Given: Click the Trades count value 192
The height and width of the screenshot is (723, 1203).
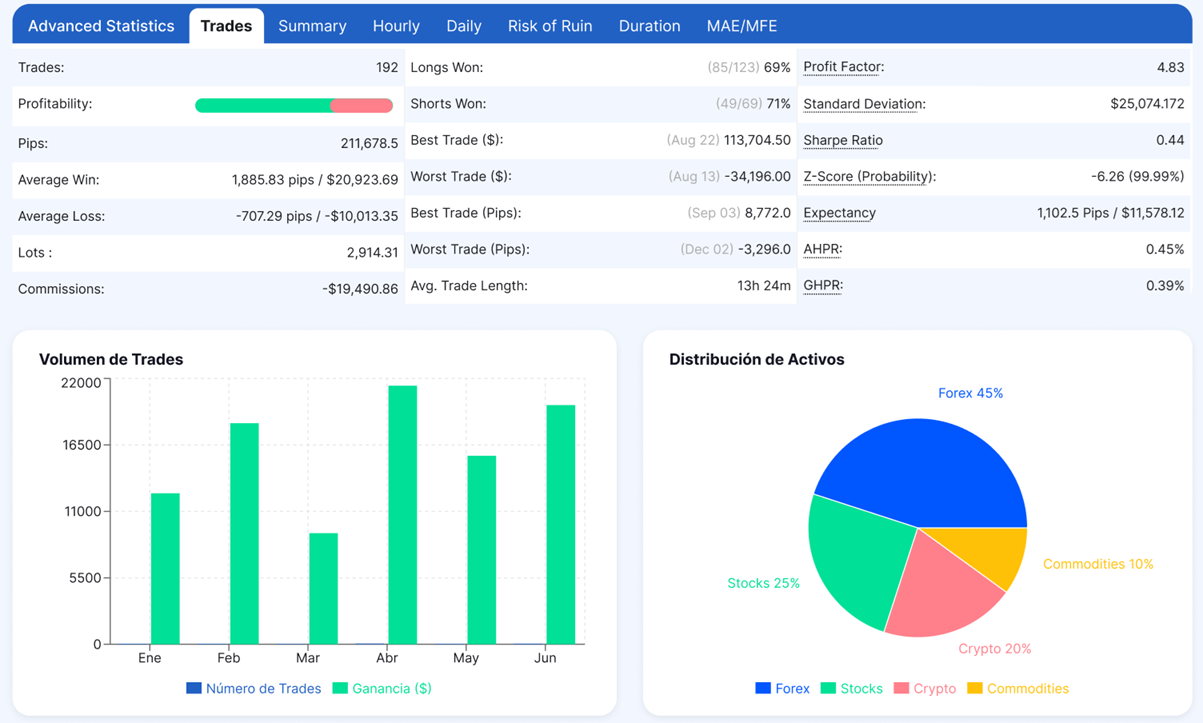Looking at the screenshot, I should (386, 68).
